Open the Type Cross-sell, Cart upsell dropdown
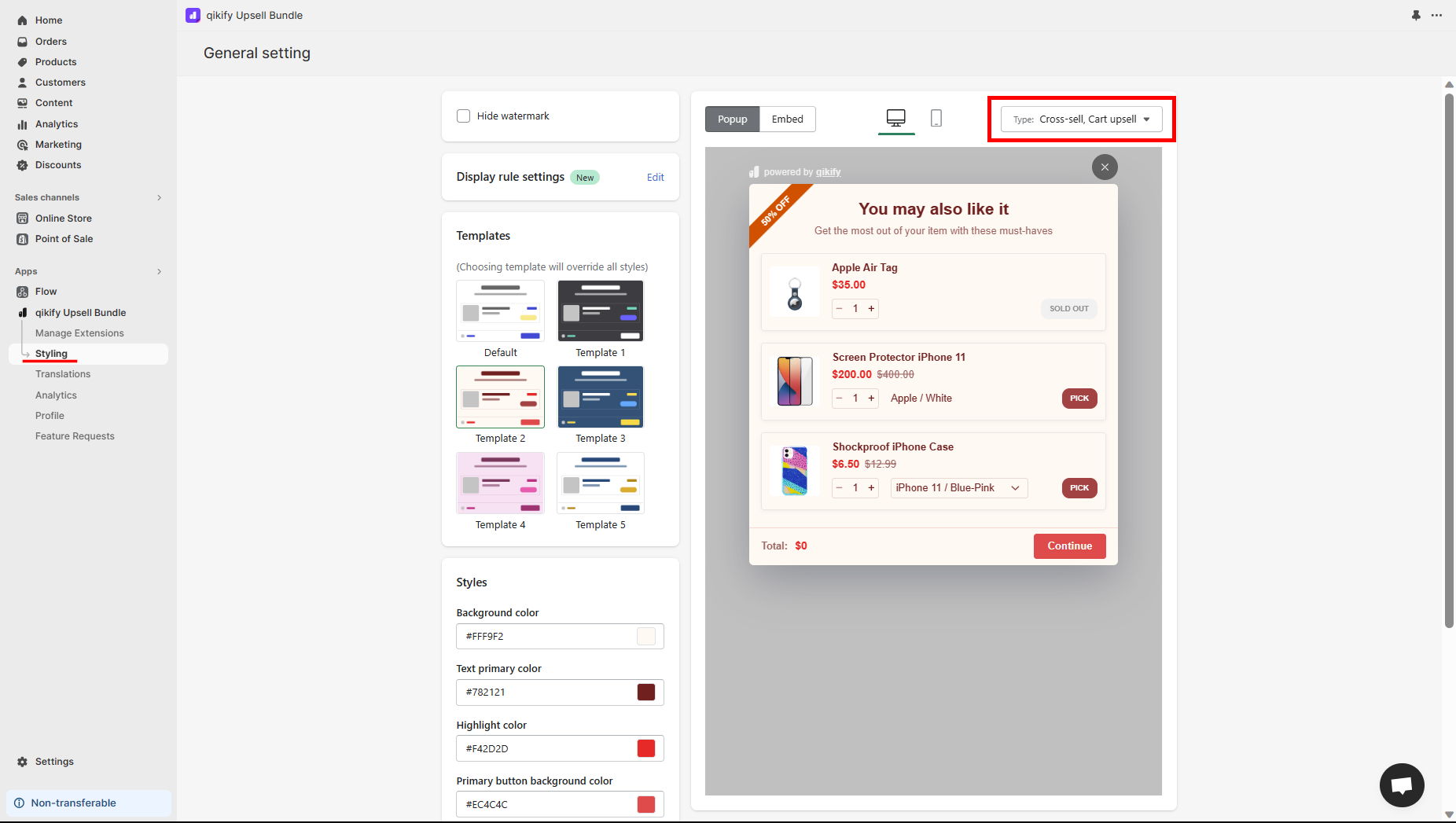This screenshot has height=823, width=1456. pos(1081,119)
